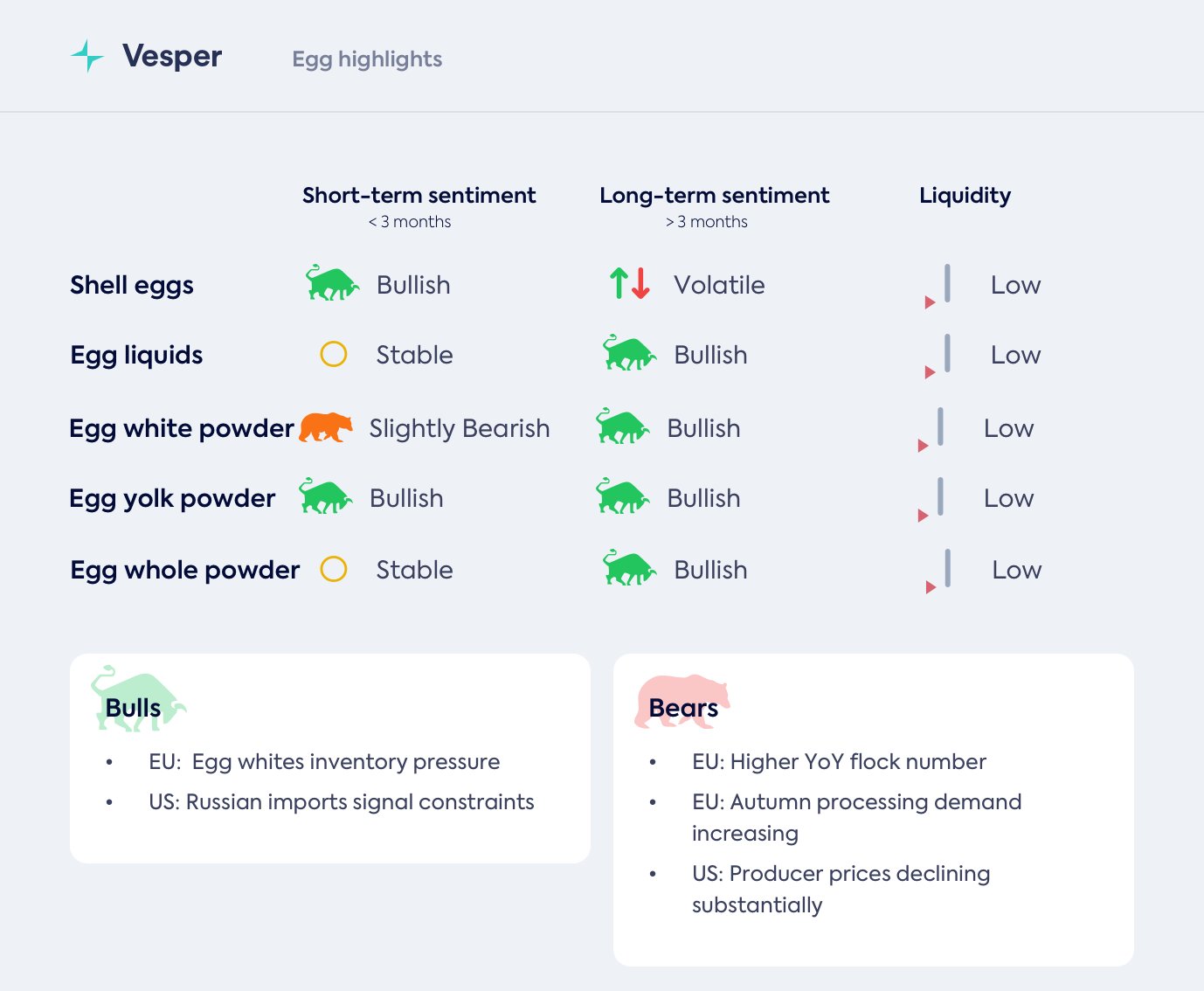Click the Liquidity column header
Image resolution: width=1204 pixels, height=991 pixels.
pyautogui.click(x=965, y=196)
